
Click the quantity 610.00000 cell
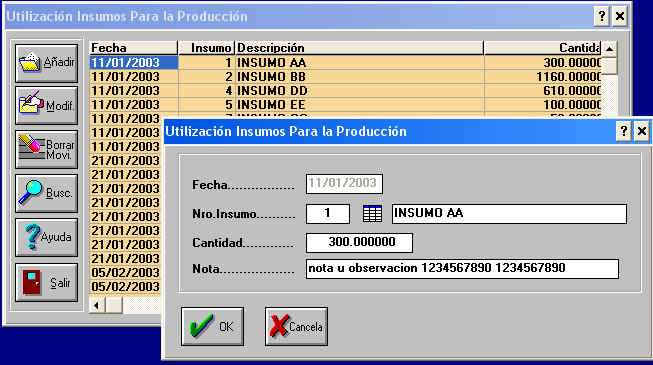click(x=543, y=90)
